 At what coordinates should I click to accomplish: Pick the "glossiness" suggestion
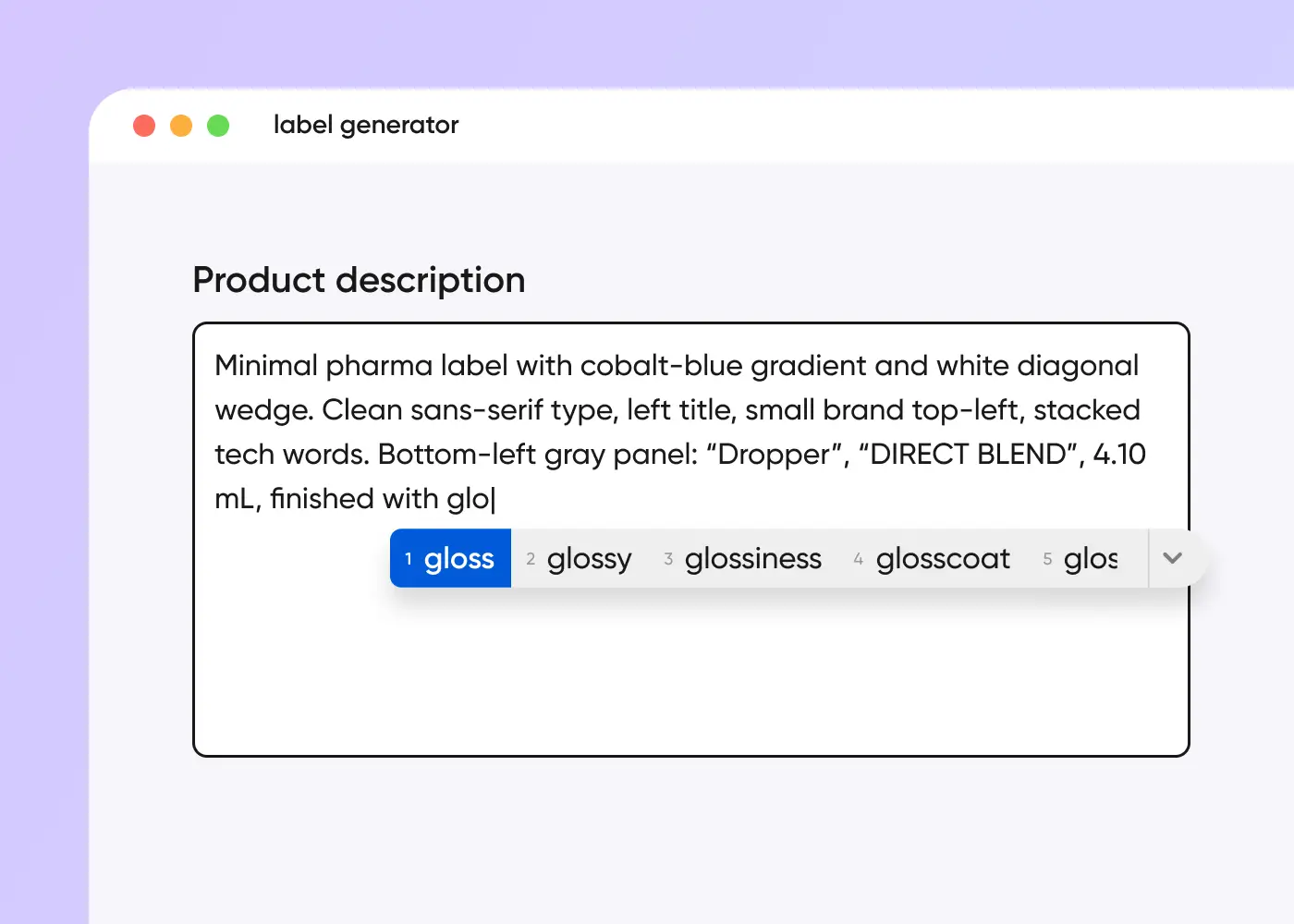[743, 558]
